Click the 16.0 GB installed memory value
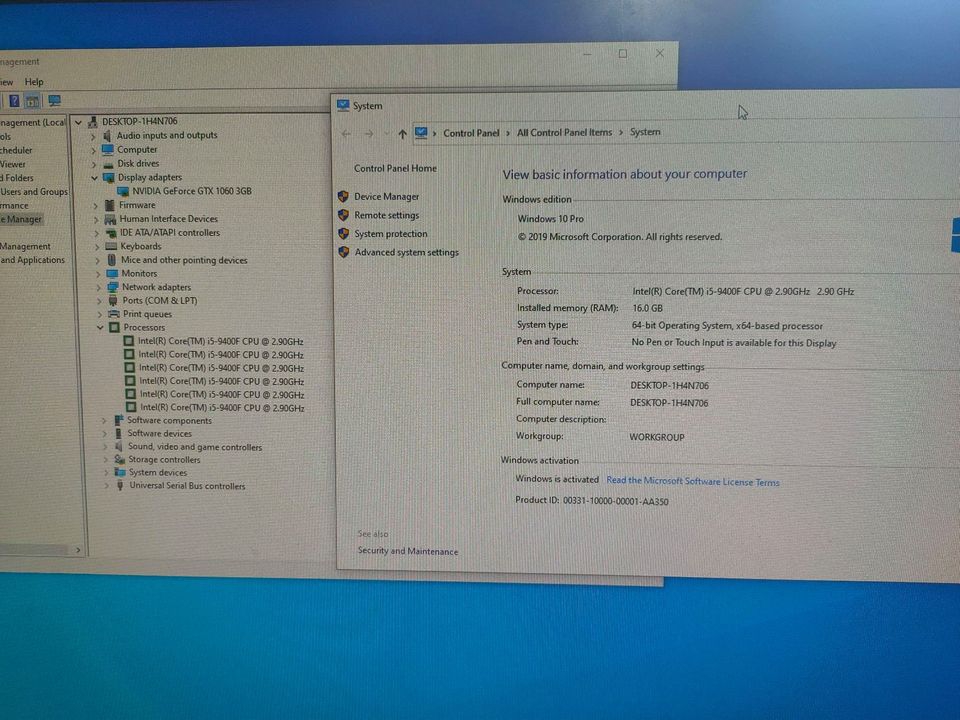Screen dimensions: 960x720 point(647,309)
